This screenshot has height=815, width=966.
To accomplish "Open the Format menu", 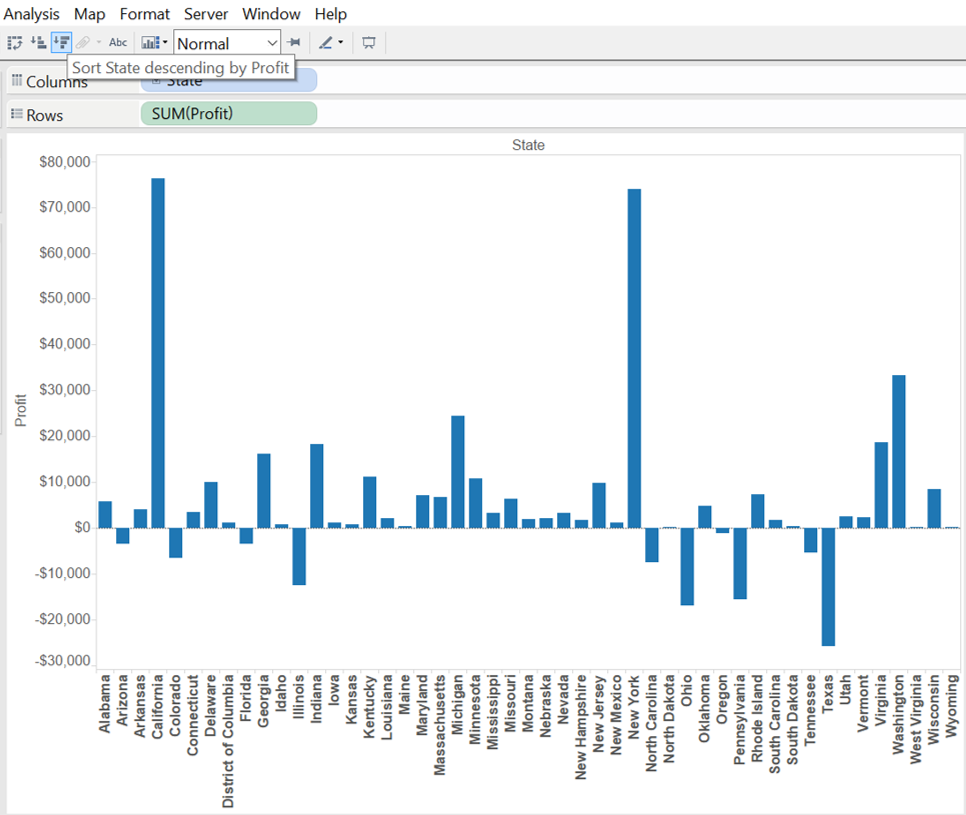I will tap(145, 14).
